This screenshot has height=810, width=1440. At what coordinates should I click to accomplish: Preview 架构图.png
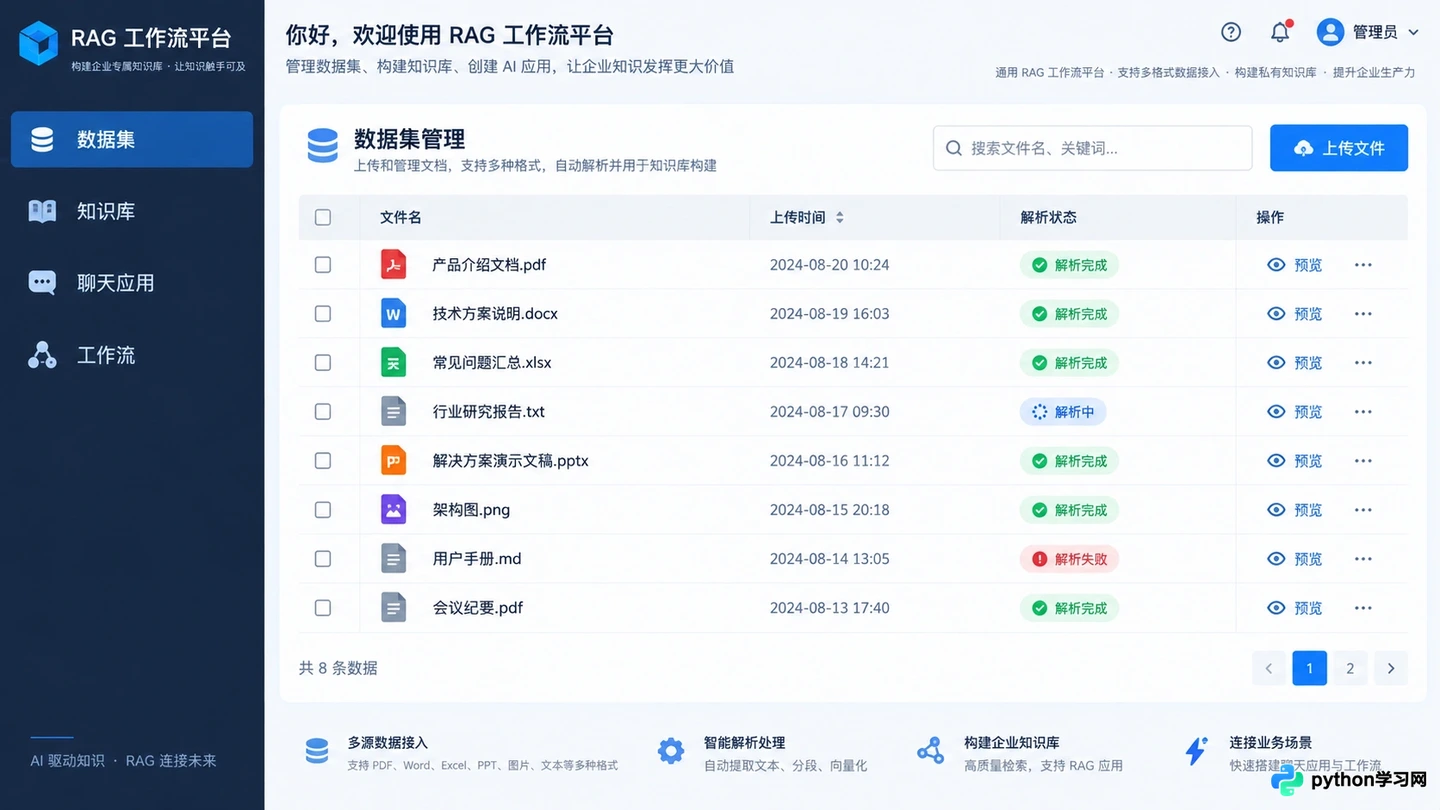1295,510
